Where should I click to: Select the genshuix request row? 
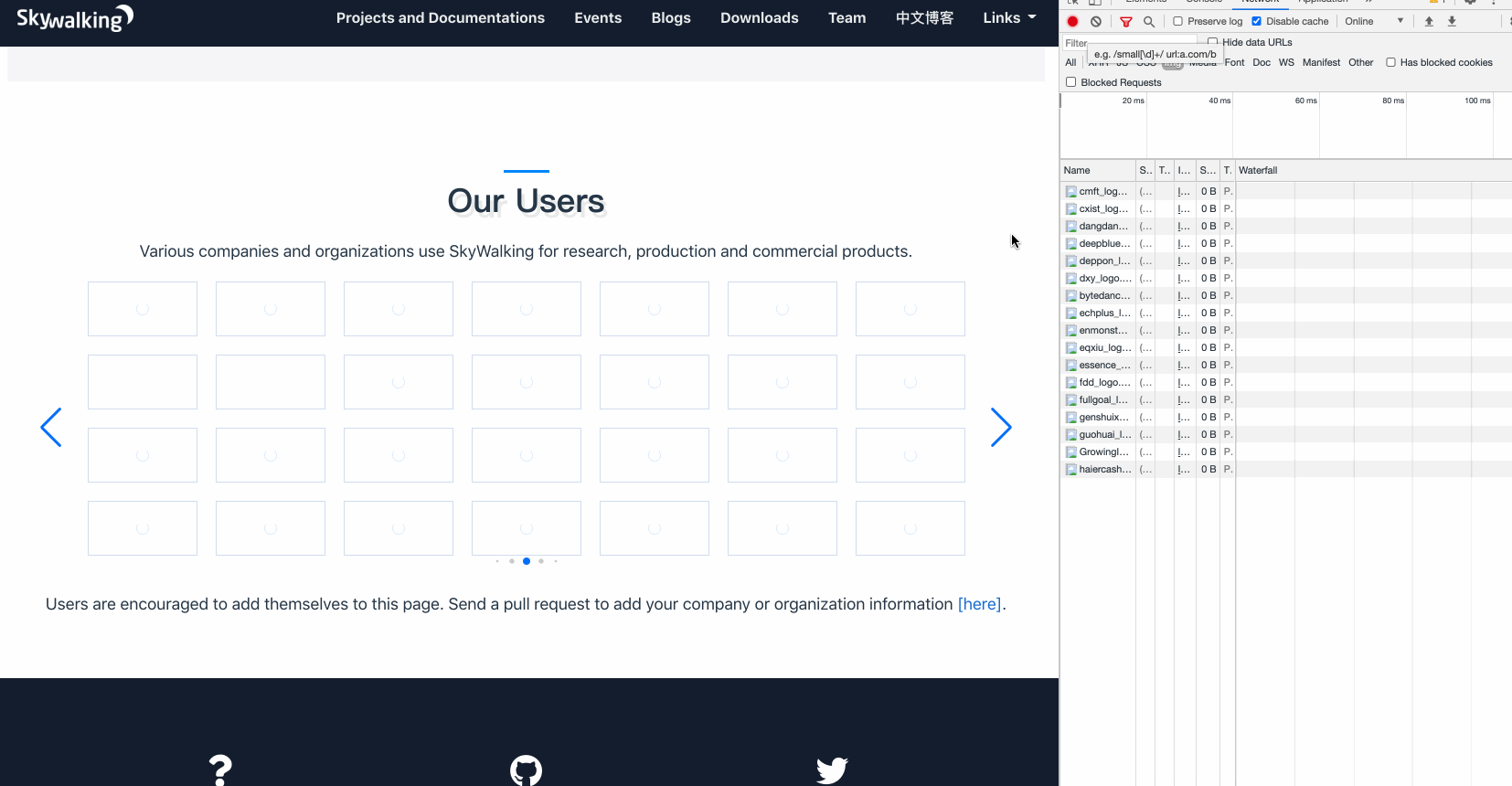[1286, 417]
